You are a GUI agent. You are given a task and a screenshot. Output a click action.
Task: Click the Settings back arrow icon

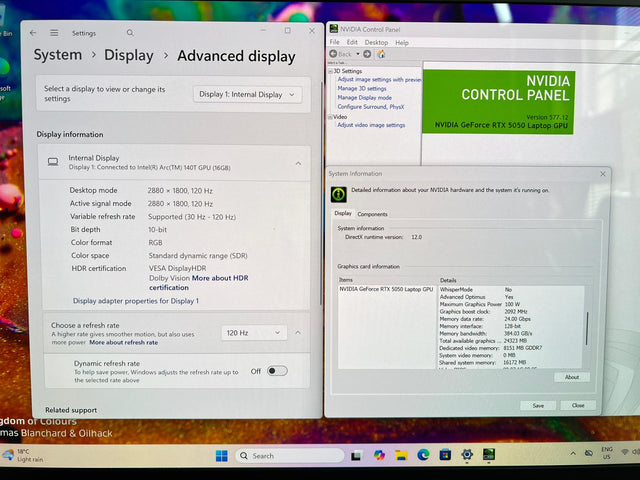pyautogui.click(x=33, y=33)
